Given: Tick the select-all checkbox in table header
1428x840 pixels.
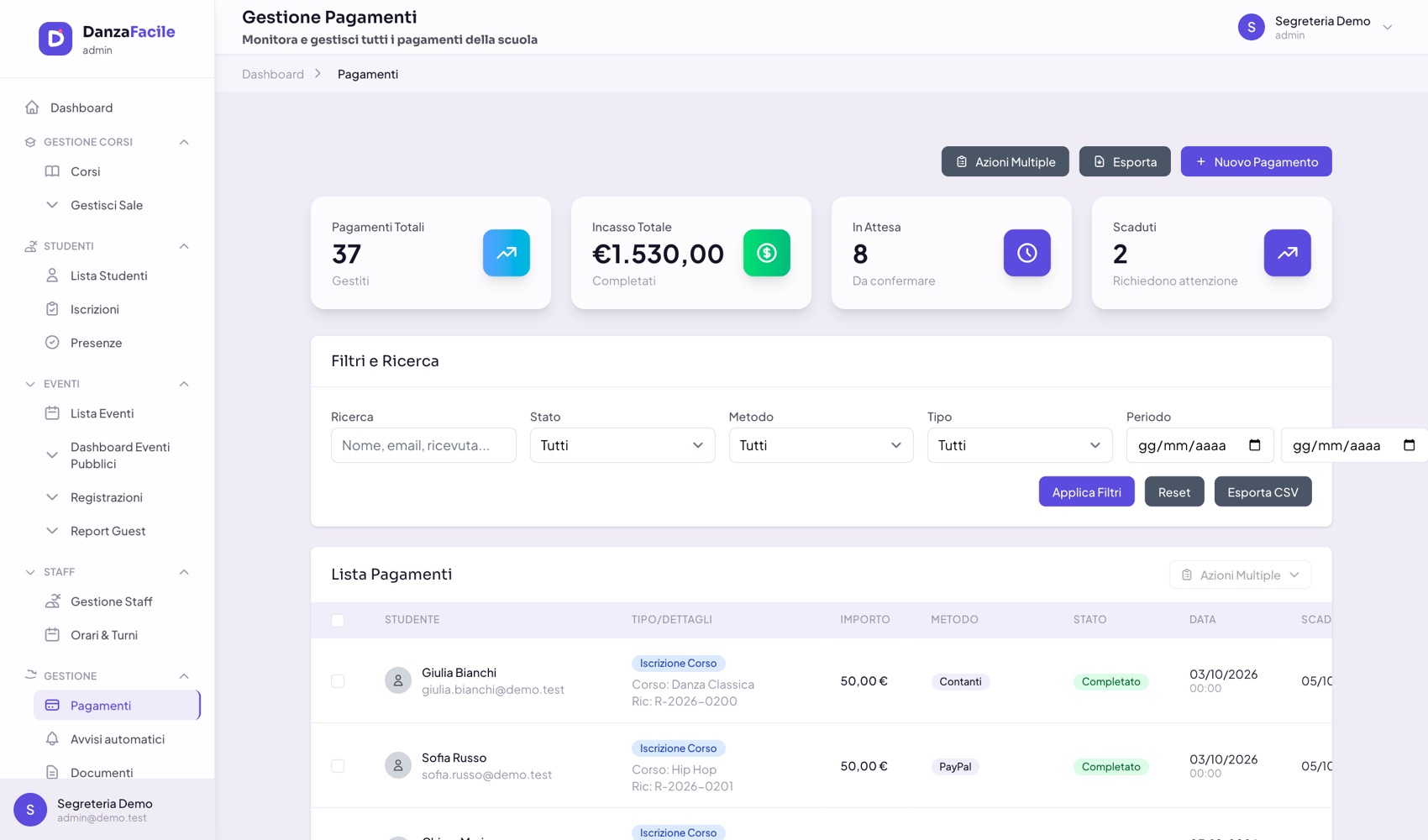Looking at the screenshot, I should 338,621.
